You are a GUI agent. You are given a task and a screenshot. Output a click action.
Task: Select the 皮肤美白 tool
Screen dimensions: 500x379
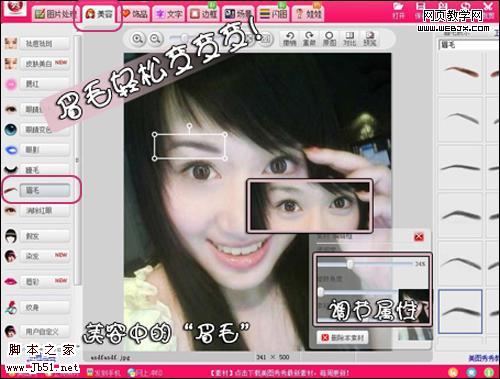click(x=45, y=63)
